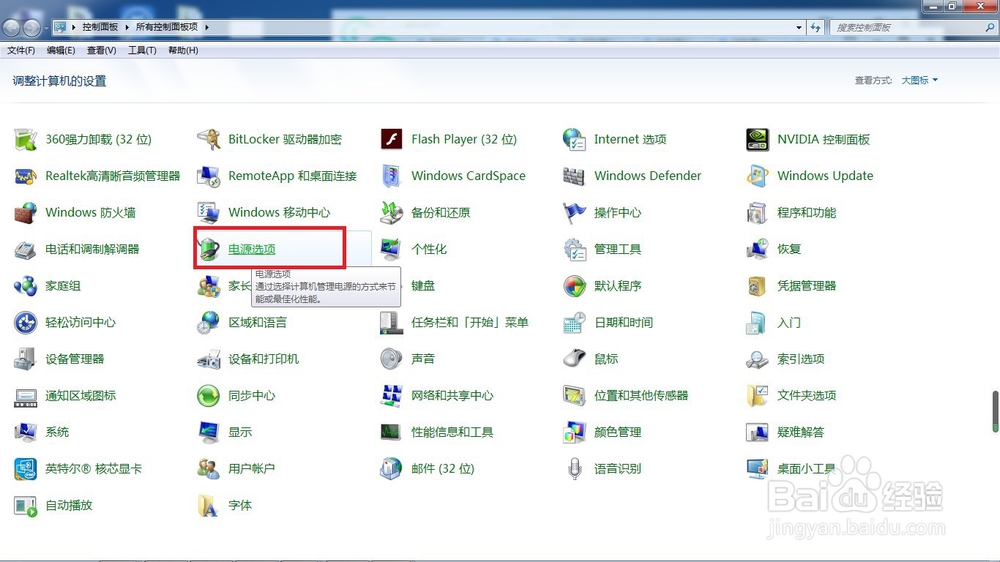
Task: Open the 声音 speaker icon
Action: point(391,359)
